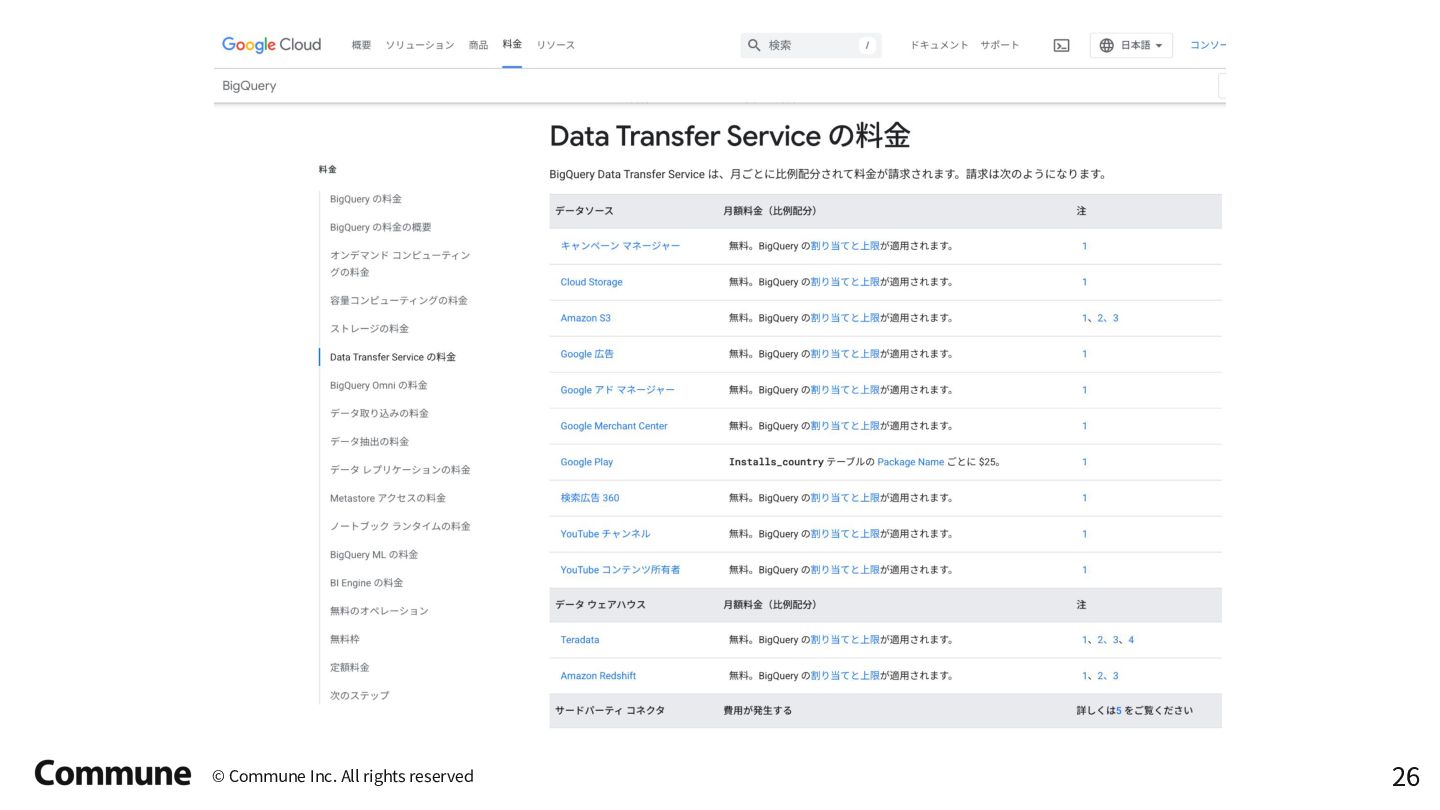The width and height of the screenshot is (1440, 810).
Task: Go to 無料のオペレーション sidebar item
Action: [x=379, y=611]
